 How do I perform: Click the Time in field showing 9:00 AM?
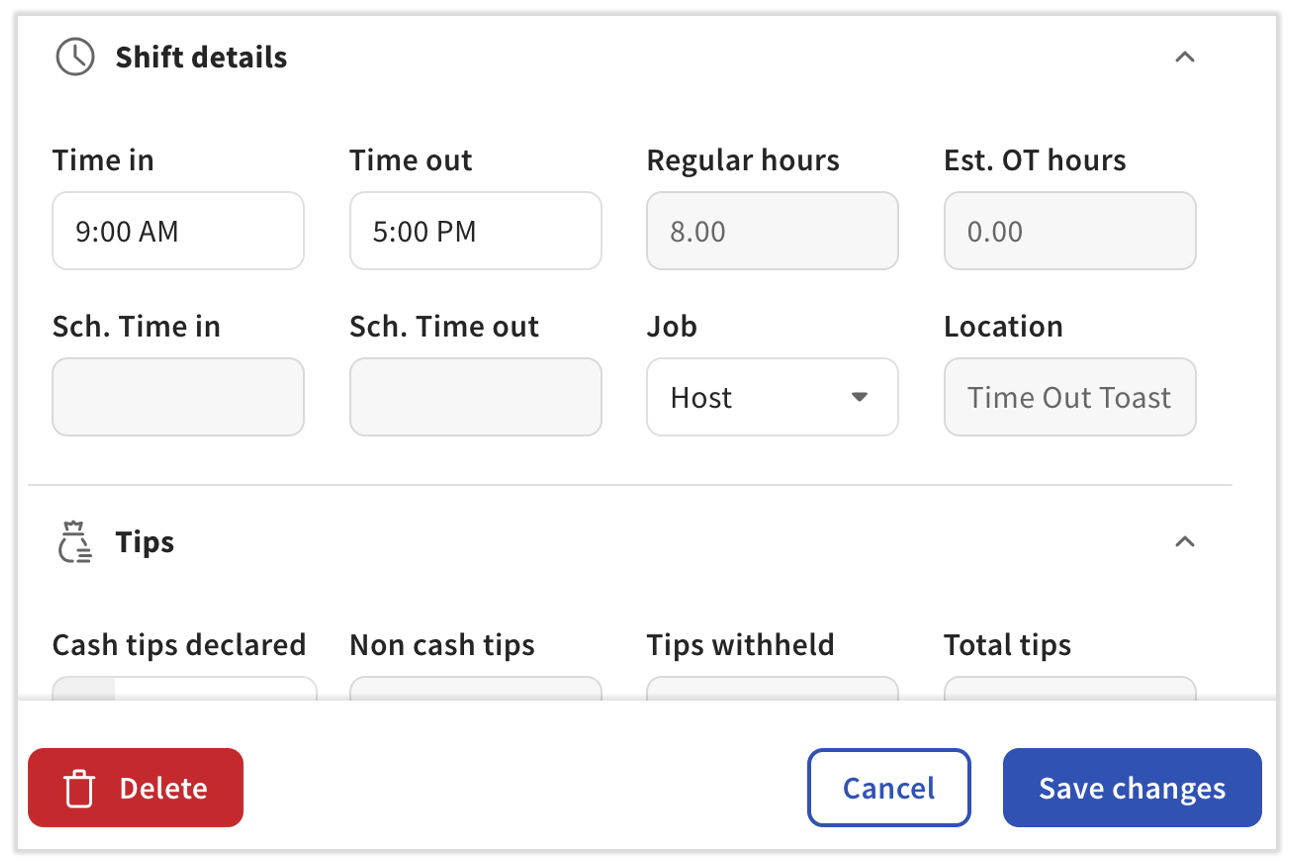pos(178,231)
